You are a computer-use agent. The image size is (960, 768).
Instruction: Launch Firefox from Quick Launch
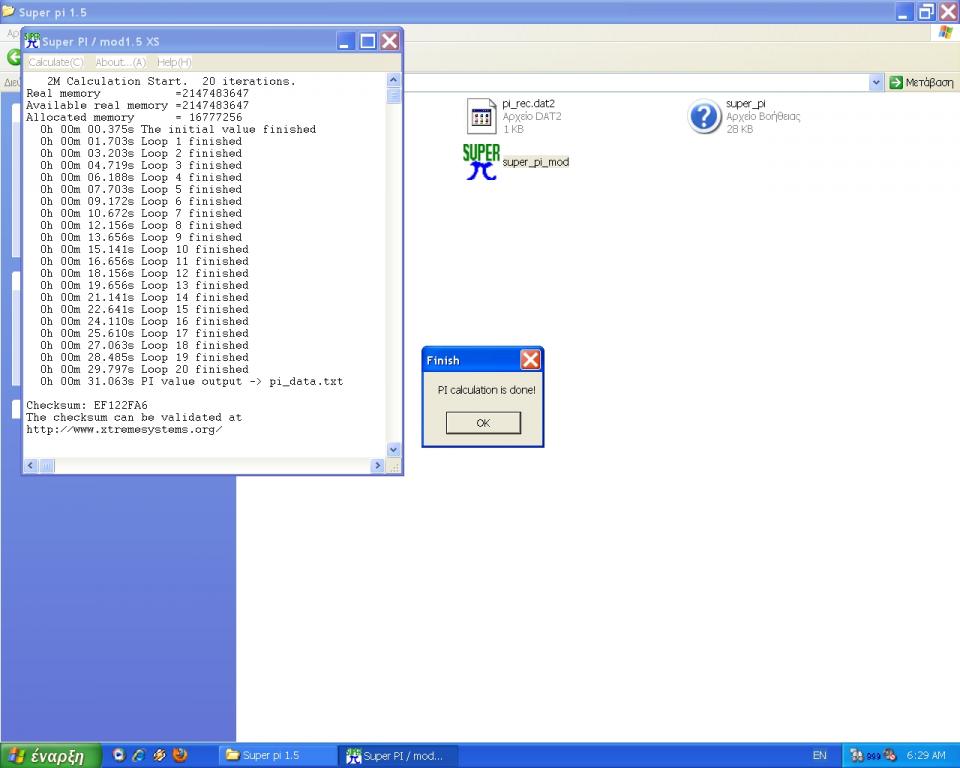180,755
